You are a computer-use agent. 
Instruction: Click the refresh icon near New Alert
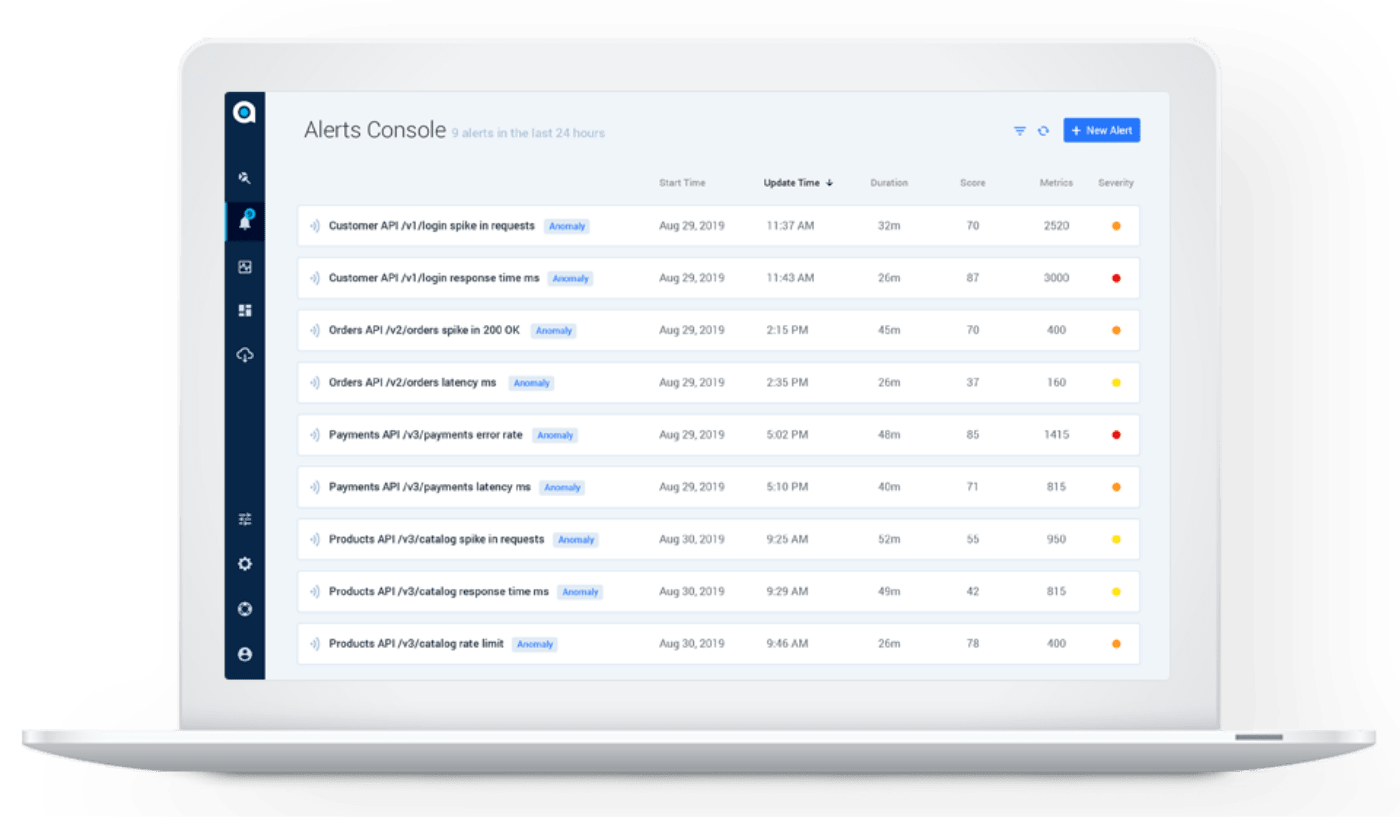tap(1043, 131)
